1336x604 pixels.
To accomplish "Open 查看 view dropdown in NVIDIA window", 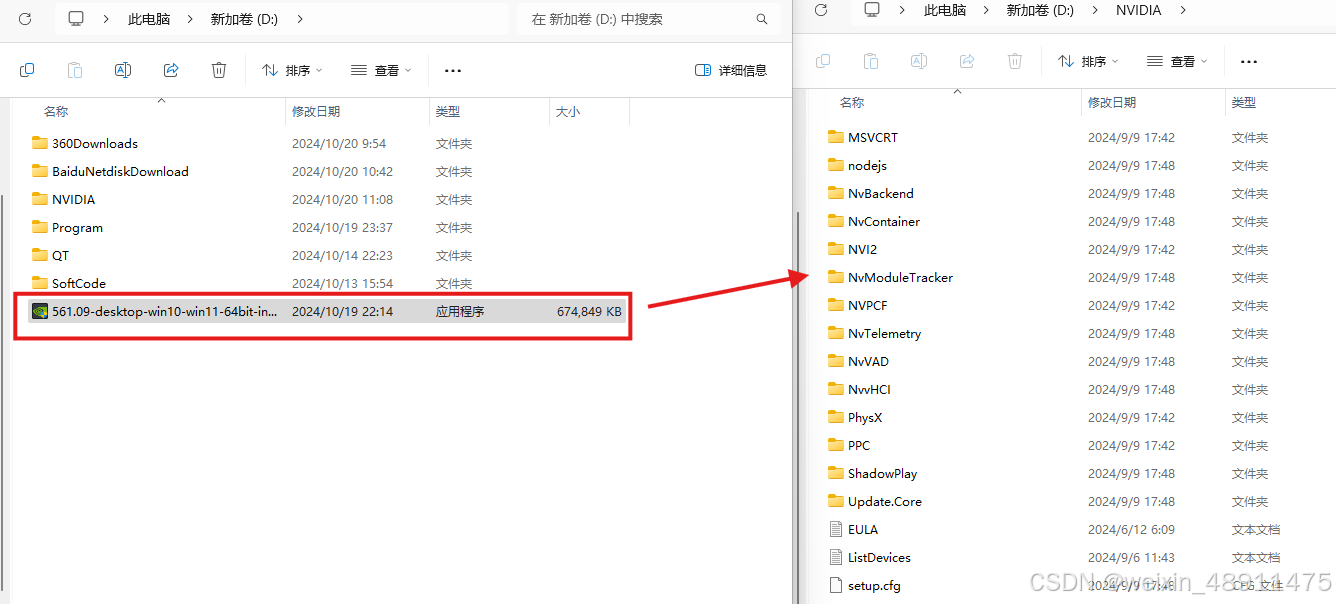I will [x=1177, y=61].
